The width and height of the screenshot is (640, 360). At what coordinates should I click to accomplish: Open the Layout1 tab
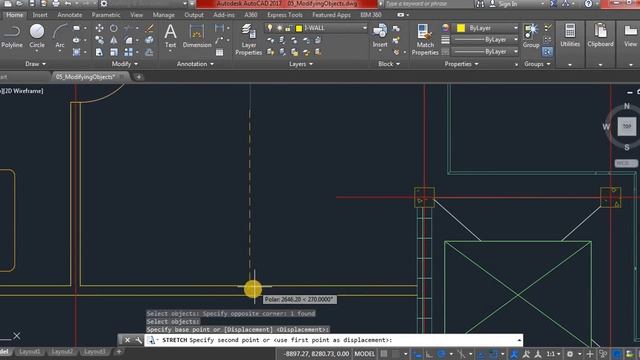point(29,351)
